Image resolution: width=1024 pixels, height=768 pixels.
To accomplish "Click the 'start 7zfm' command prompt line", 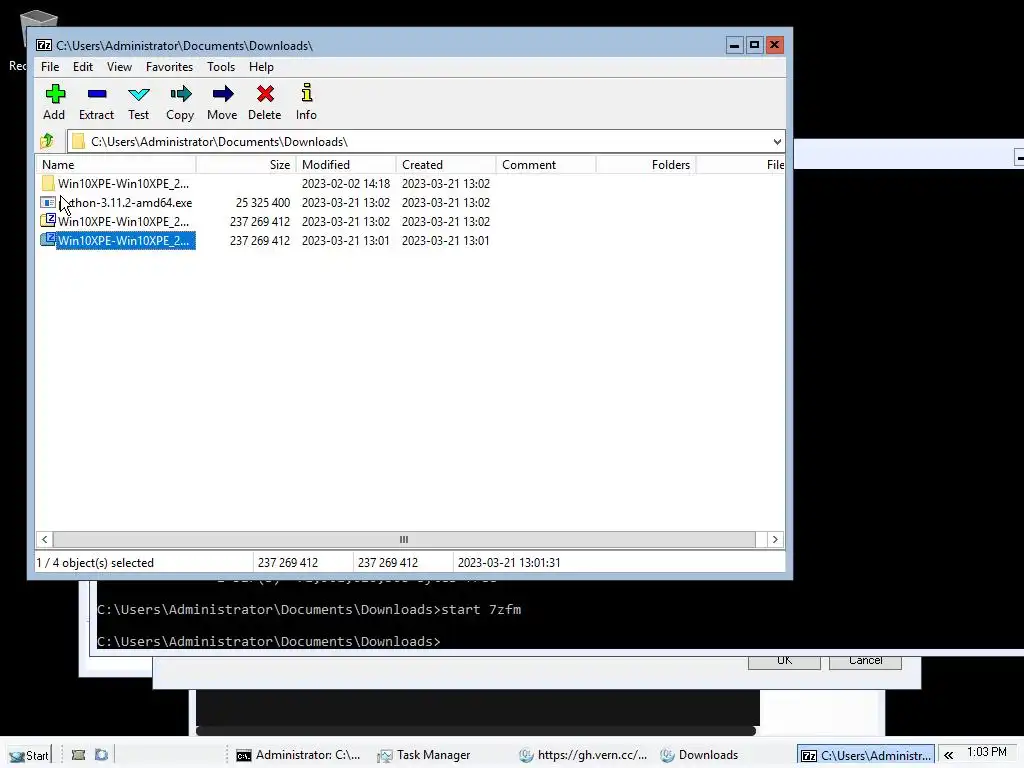I will pos(309,609).
